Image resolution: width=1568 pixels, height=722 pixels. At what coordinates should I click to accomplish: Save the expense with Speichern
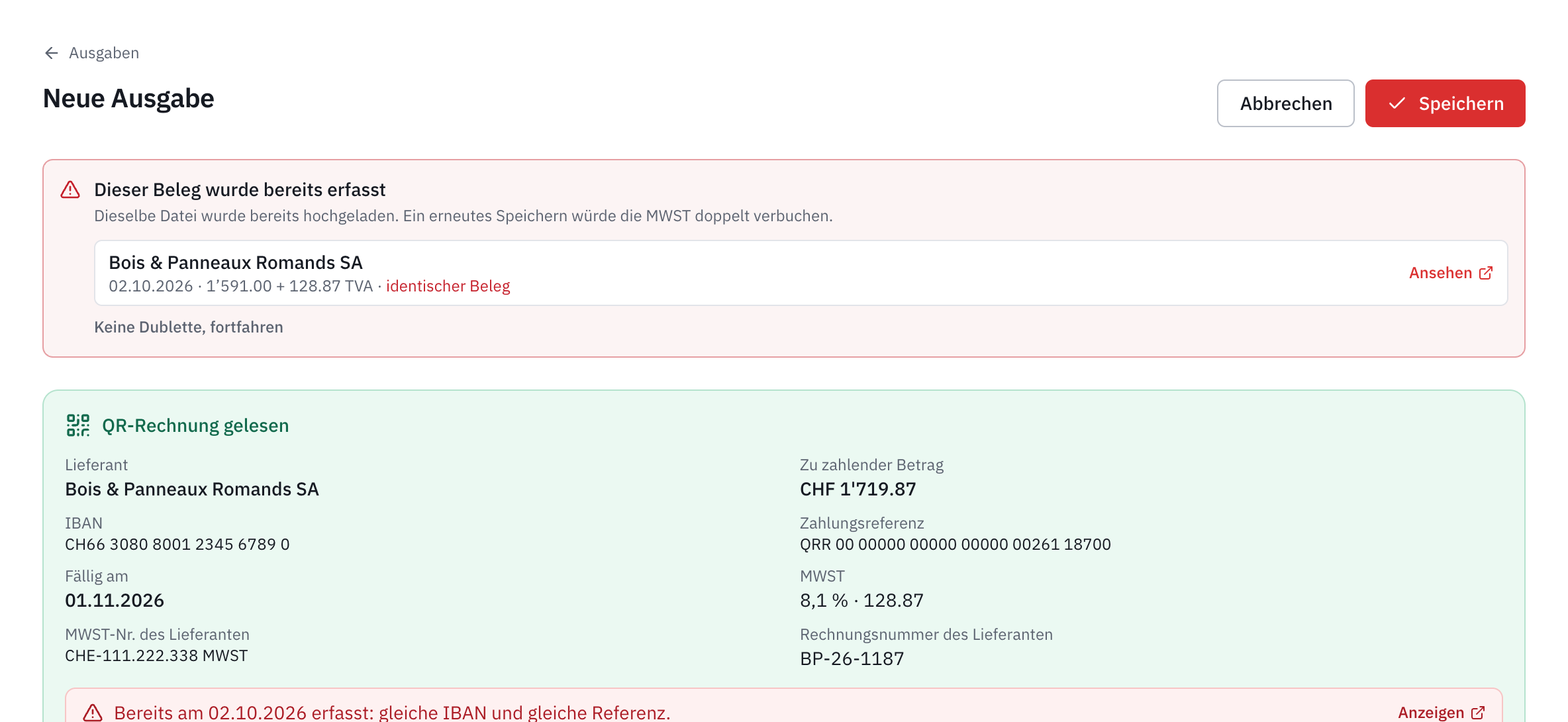(x=1445, y=103)
